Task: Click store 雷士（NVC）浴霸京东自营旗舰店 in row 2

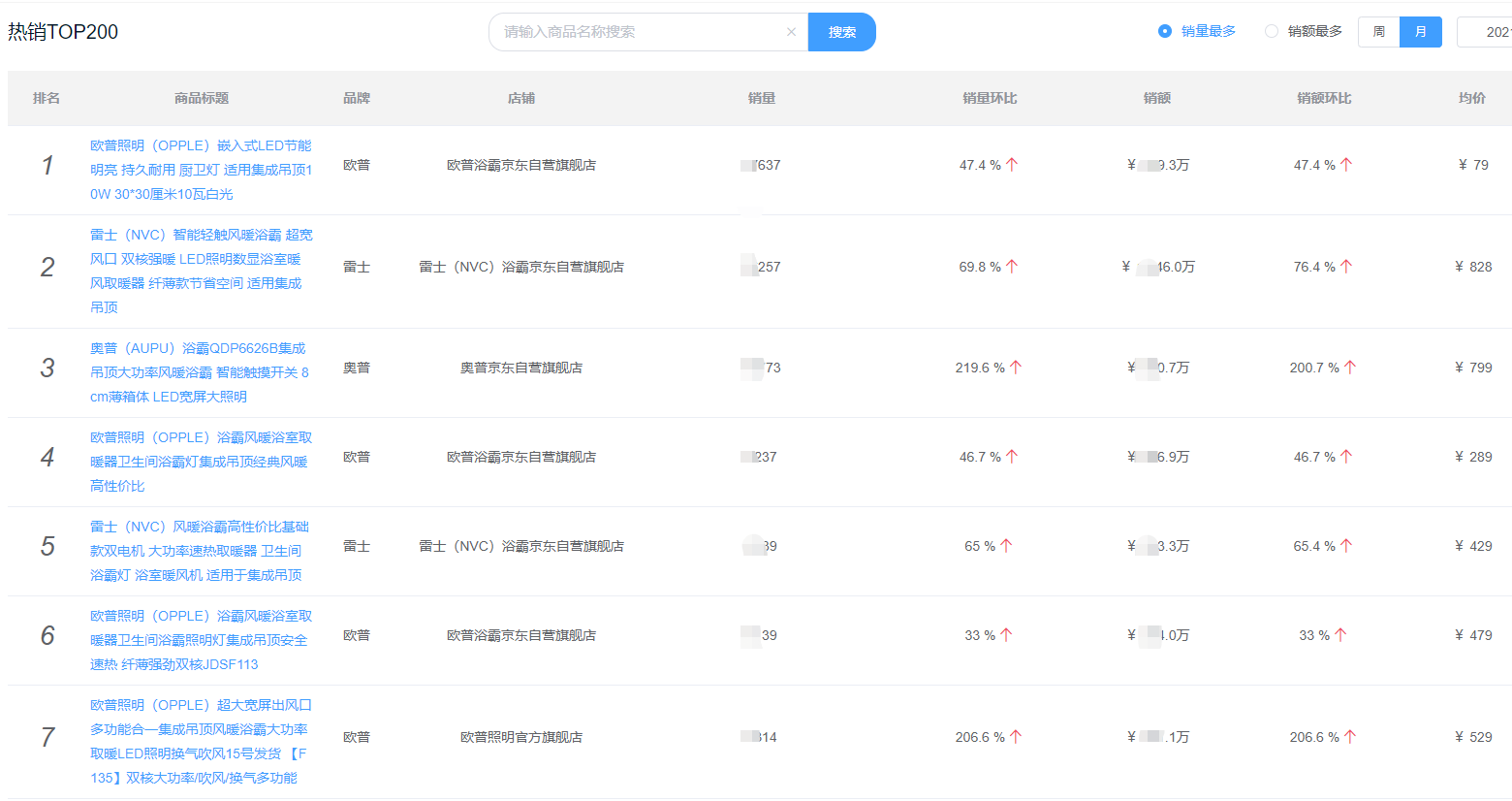Action: point(521,267)
